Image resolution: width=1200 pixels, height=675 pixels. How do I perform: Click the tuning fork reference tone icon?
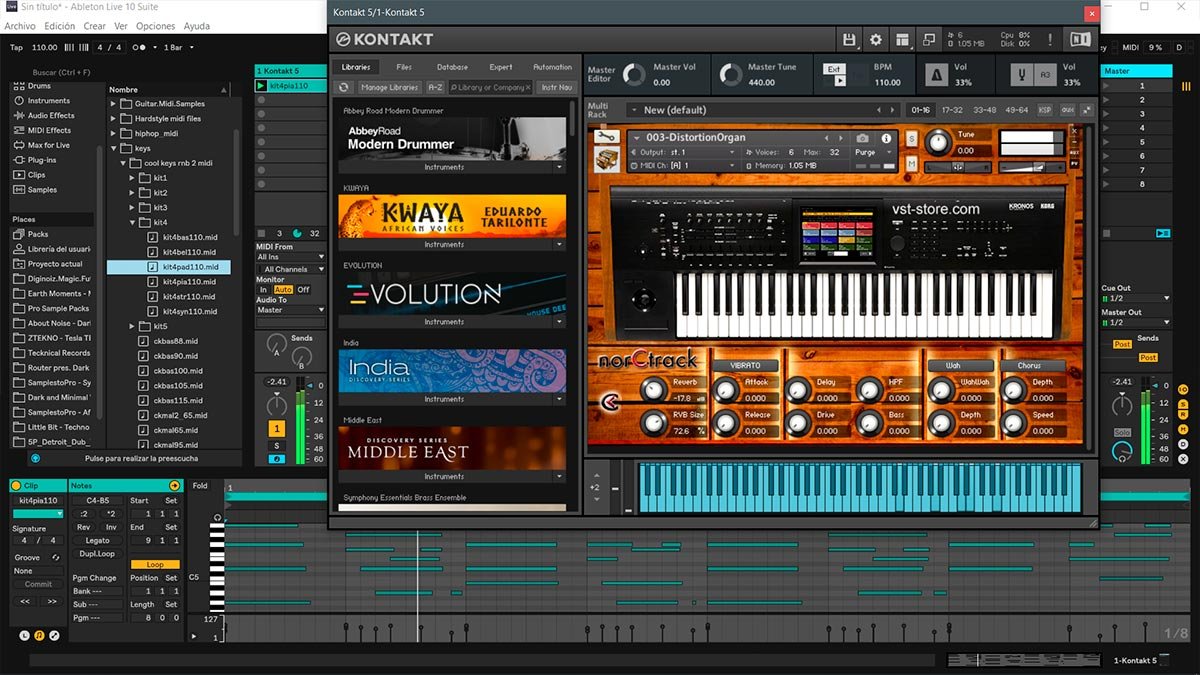(x=1022, y=74)
